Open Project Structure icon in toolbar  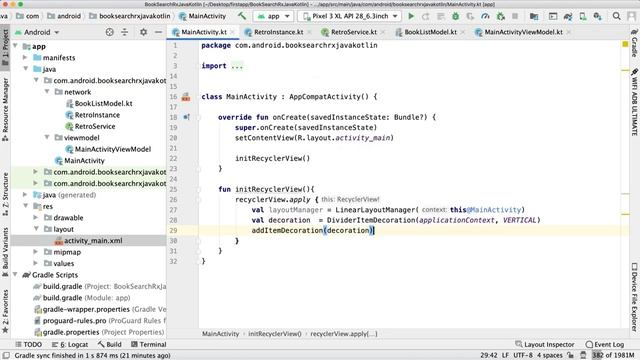[534, 16]
